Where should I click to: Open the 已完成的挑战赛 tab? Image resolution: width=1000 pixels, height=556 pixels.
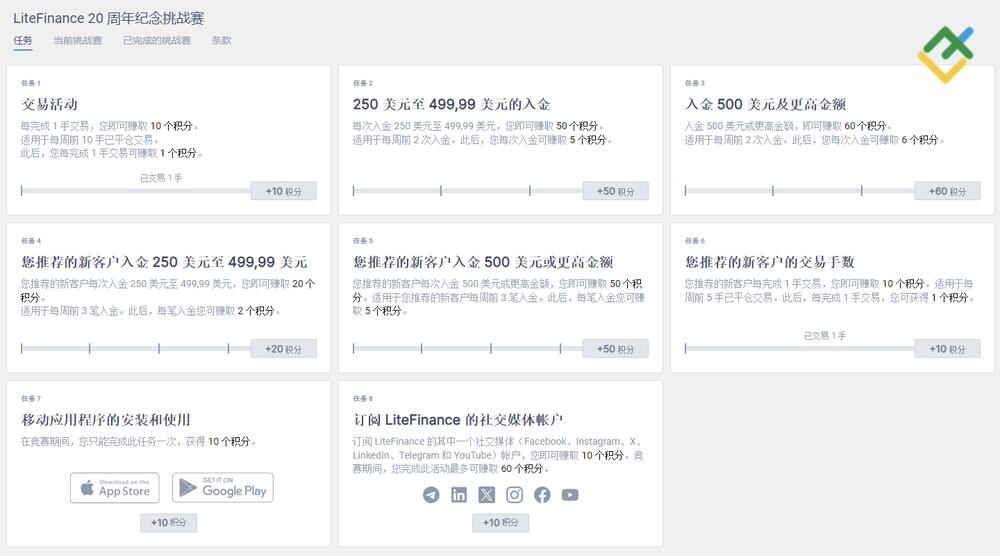point(157,40)
